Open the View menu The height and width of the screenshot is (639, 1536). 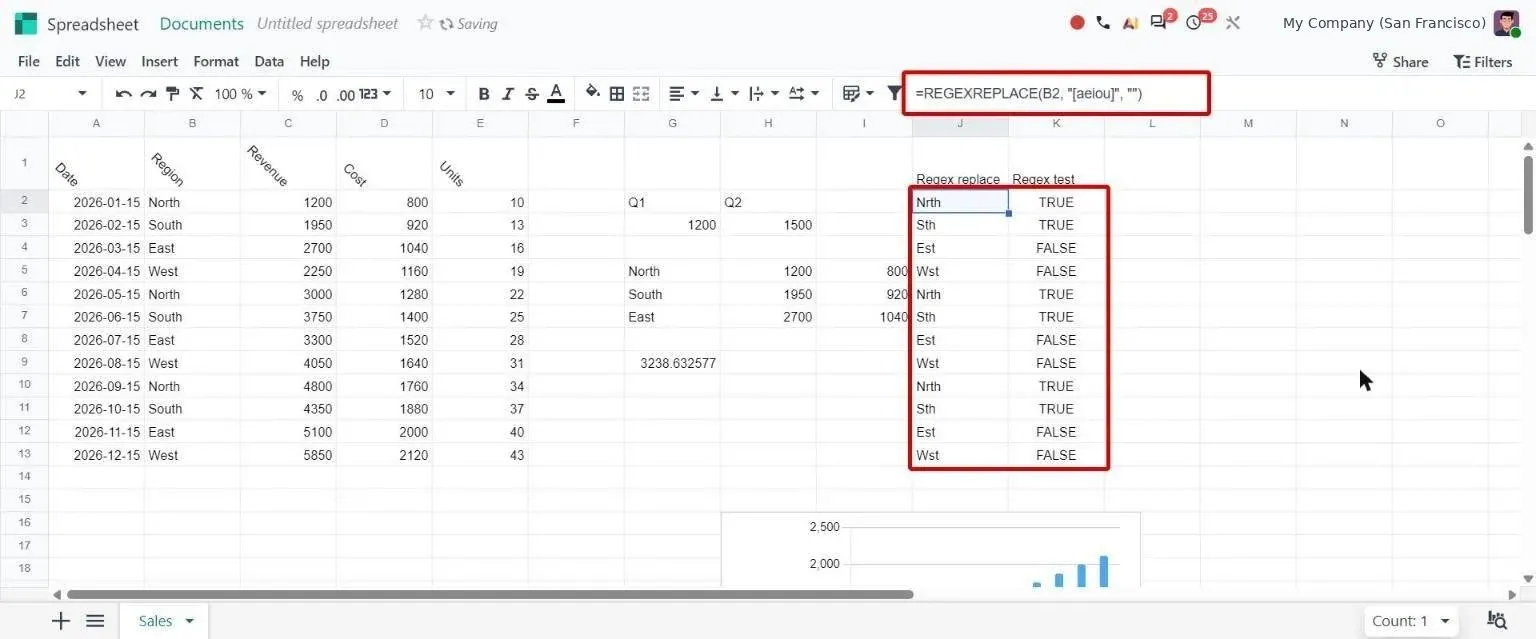(x=110, y=61)
